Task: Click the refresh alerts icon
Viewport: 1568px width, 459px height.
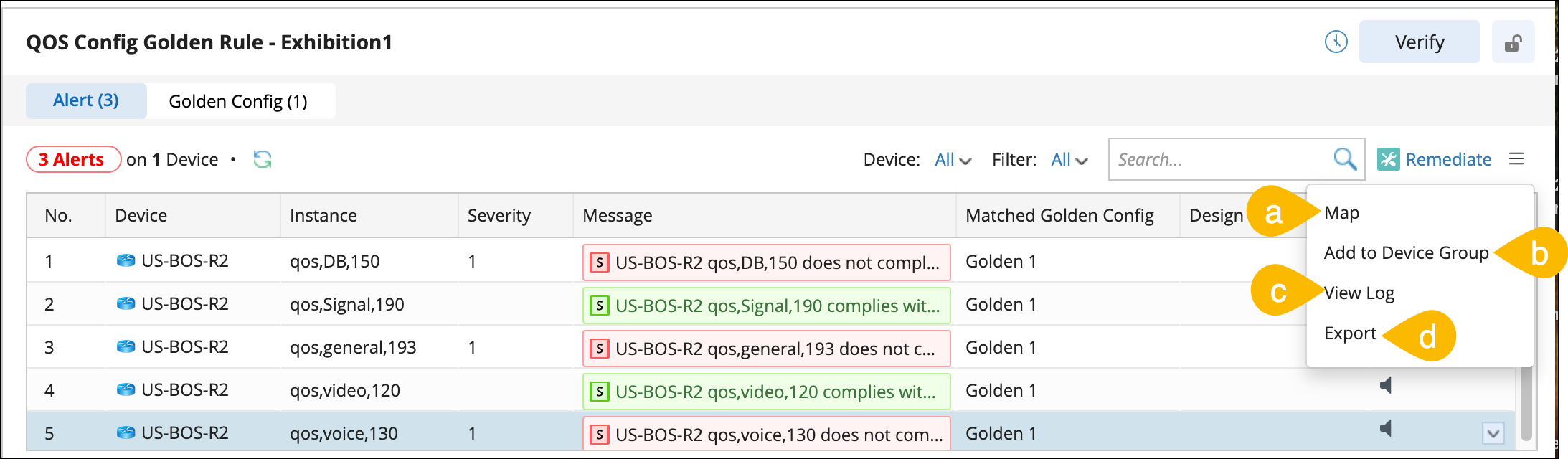Action: click(x=263, y=159)
